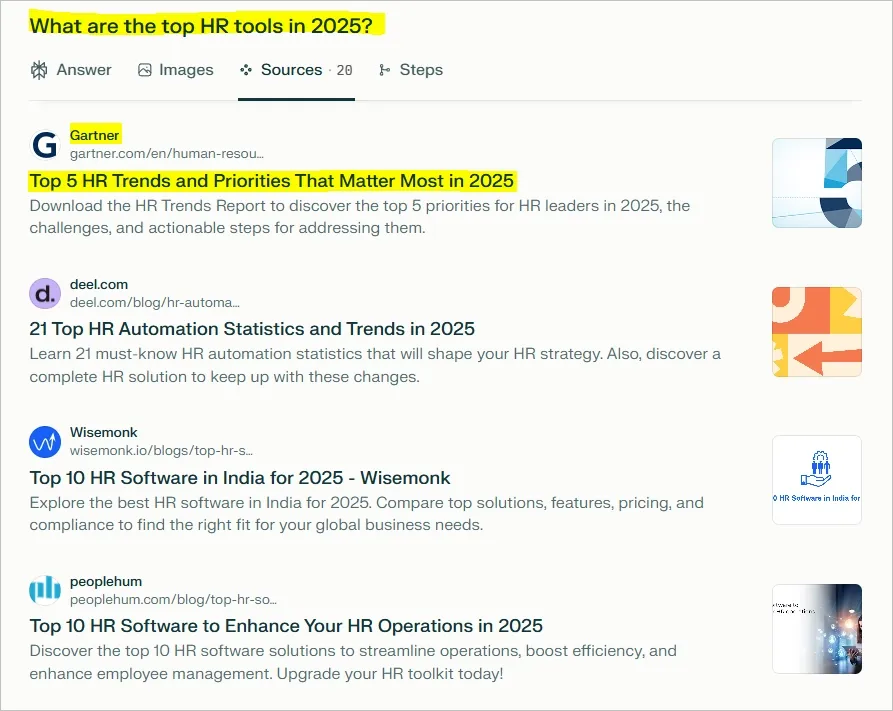Click the deel.com orange arrow thumbnail

(x=816, y=332)
